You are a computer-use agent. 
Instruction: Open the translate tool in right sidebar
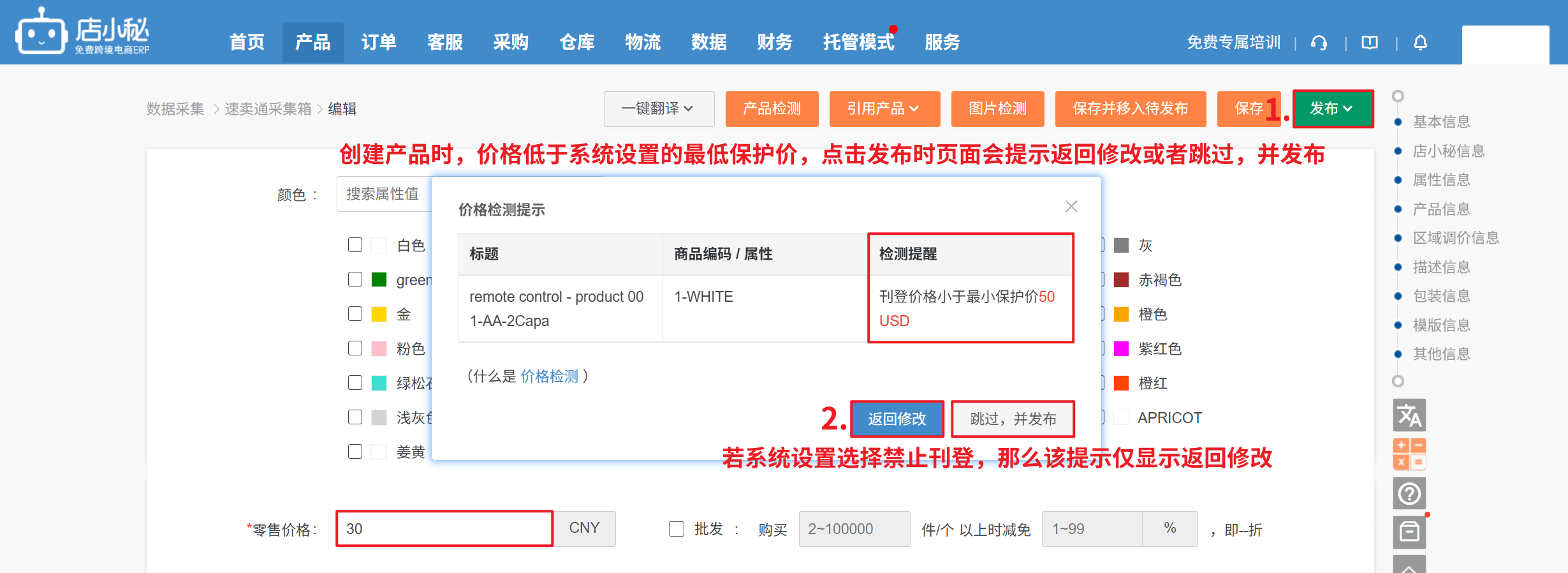click(1409, 415)
